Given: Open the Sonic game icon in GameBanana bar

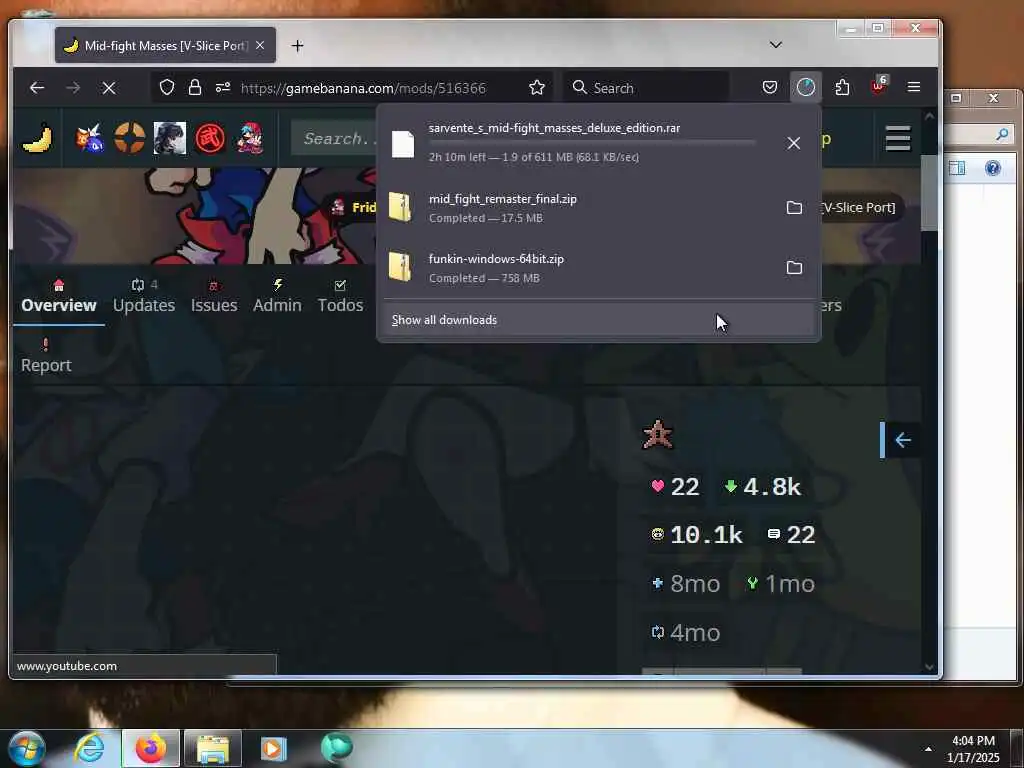Looking at the screenshot, I should click(x=90, y=138).
